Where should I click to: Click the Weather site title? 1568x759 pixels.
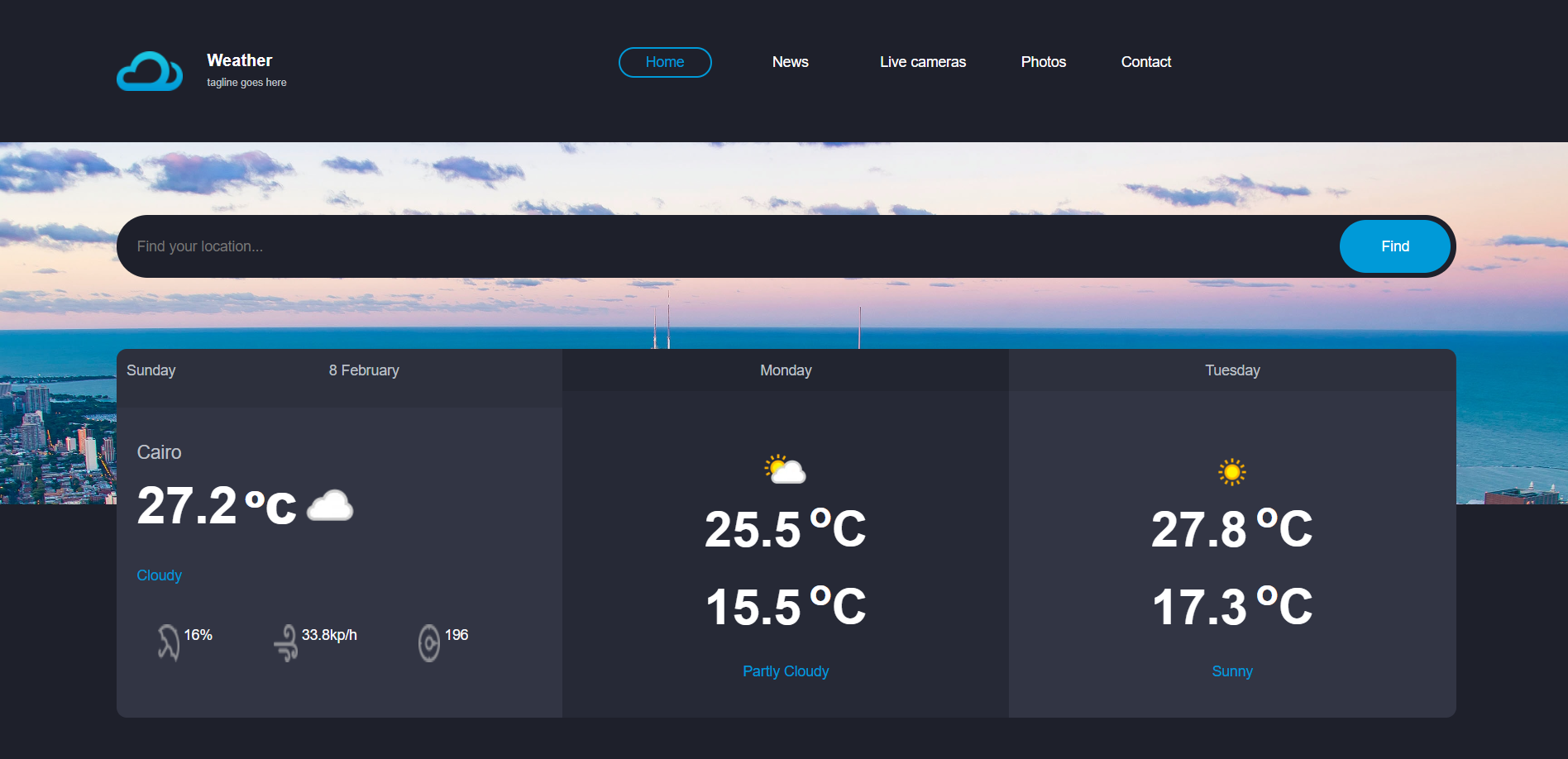[239, 60]
